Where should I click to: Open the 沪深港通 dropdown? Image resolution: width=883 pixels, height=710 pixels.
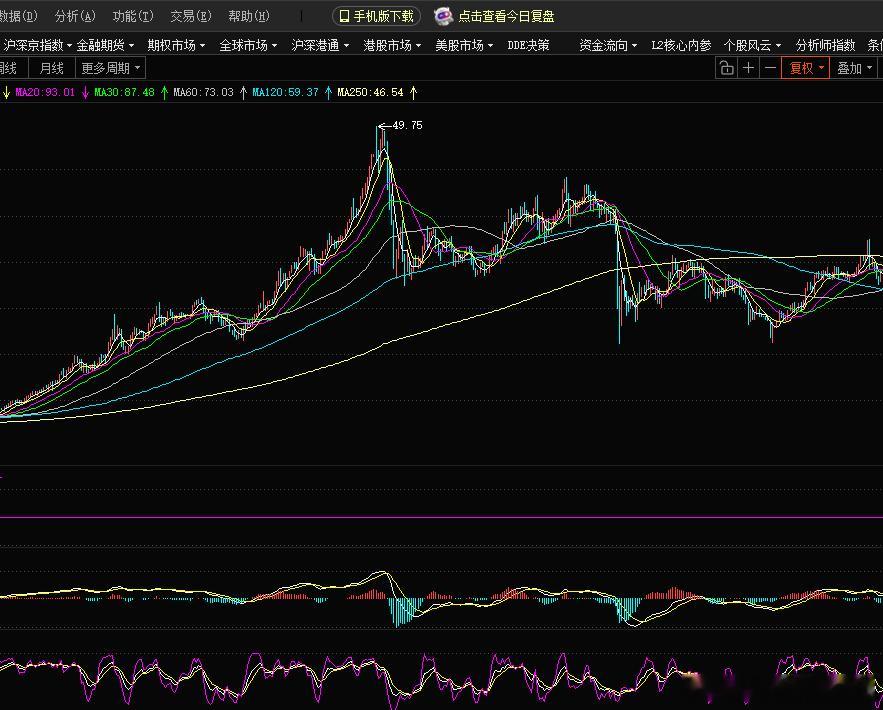click(320, 45)
